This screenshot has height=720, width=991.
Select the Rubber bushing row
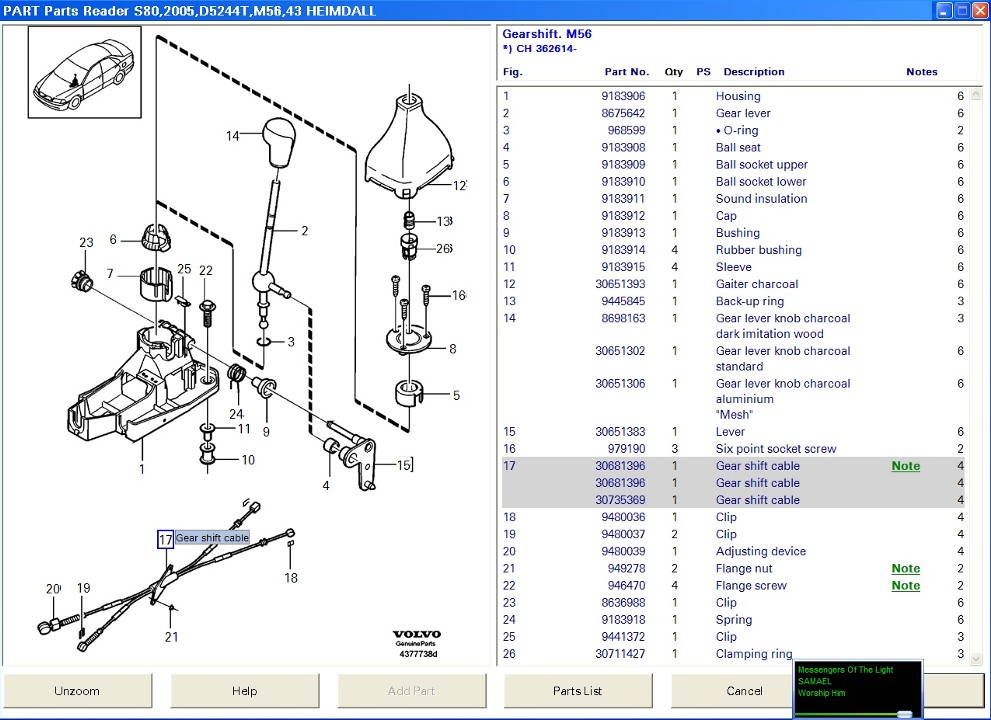(x=733, y=250)
